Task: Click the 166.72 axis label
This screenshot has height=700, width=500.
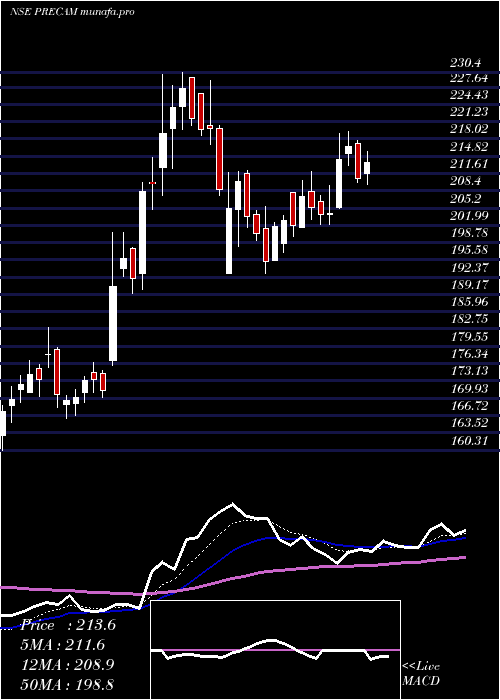Action: coord(470,406)
